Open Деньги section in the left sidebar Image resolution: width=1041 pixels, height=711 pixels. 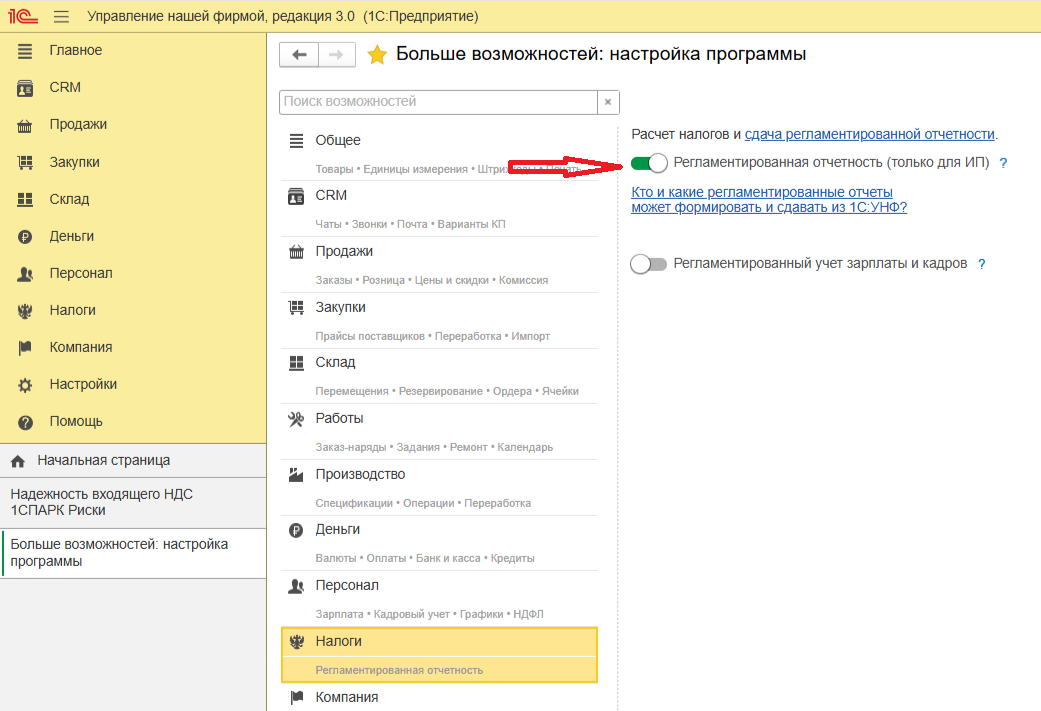point(71,236)
